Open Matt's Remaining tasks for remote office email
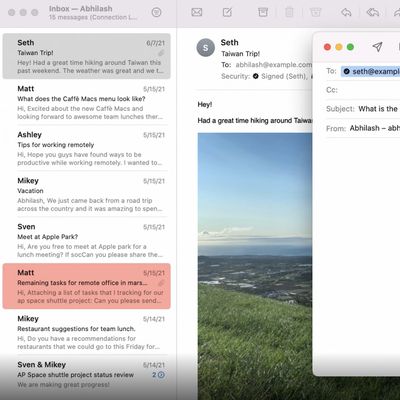The height and width of the screenshot is (400, 400). (x=87, y=286)
